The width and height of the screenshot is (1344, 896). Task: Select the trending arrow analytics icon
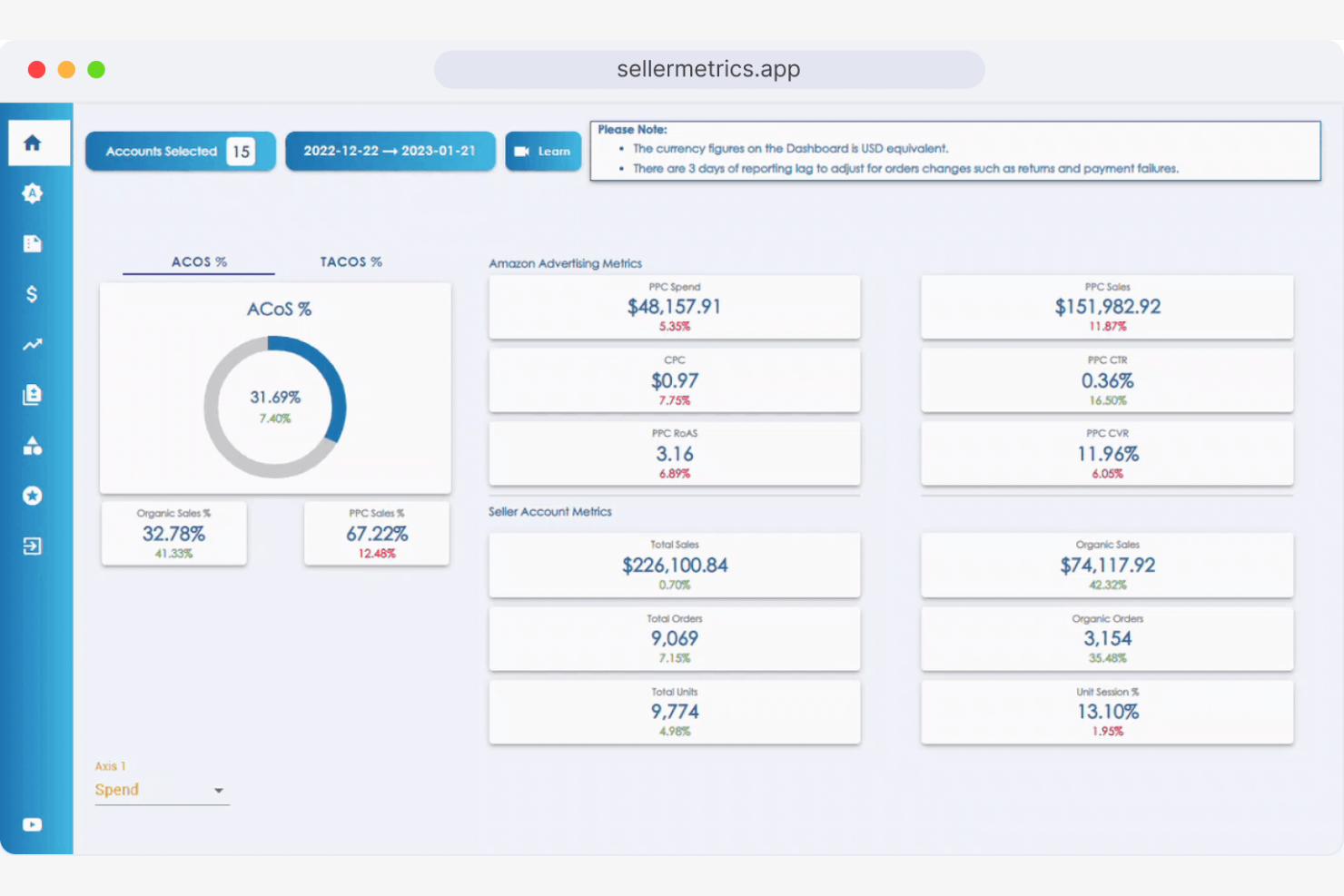(x=33, y=344)
